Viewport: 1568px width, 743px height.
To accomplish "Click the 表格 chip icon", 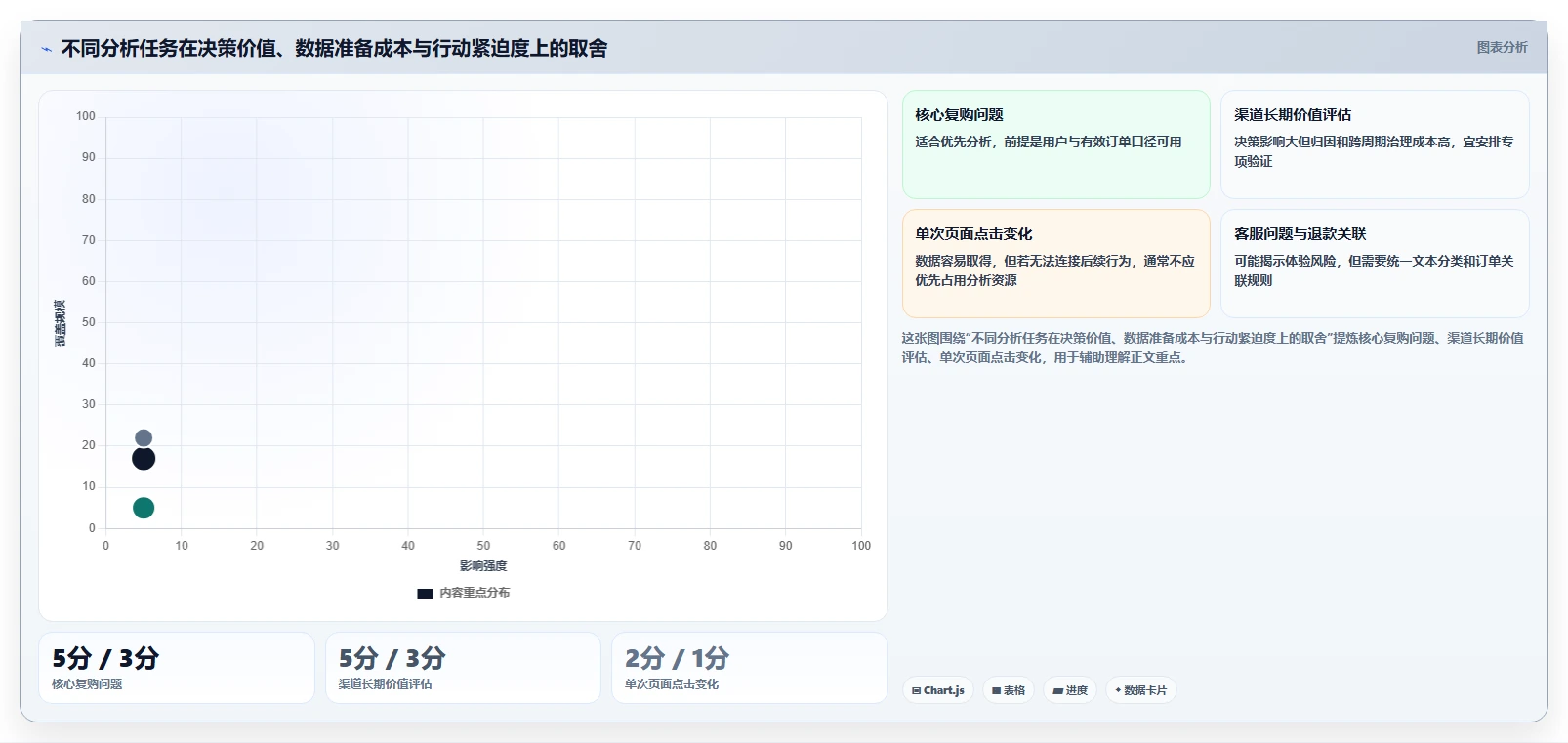I will pos(996,690).
